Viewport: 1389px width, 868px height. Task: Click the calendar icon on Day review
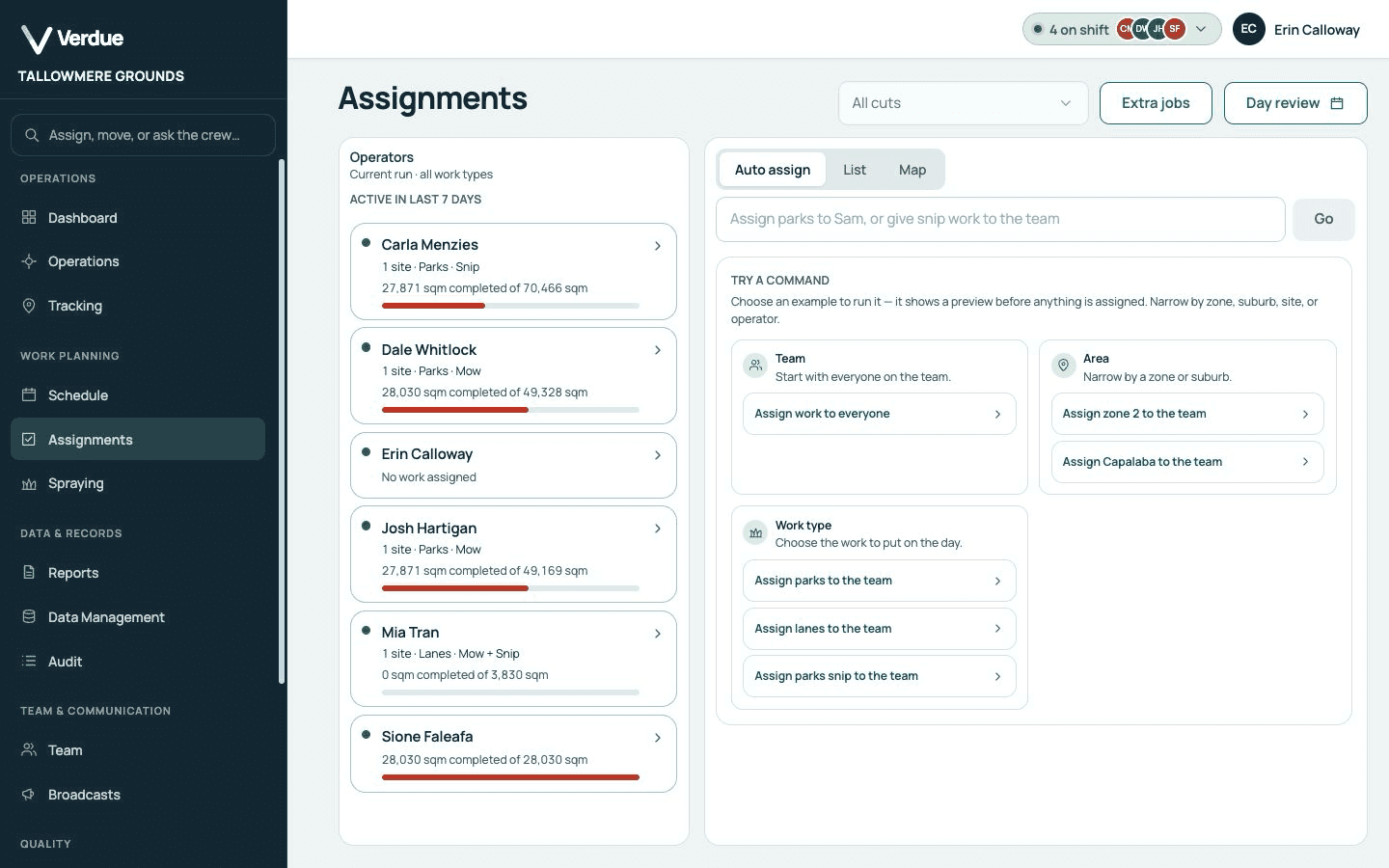coord(1337,103)
